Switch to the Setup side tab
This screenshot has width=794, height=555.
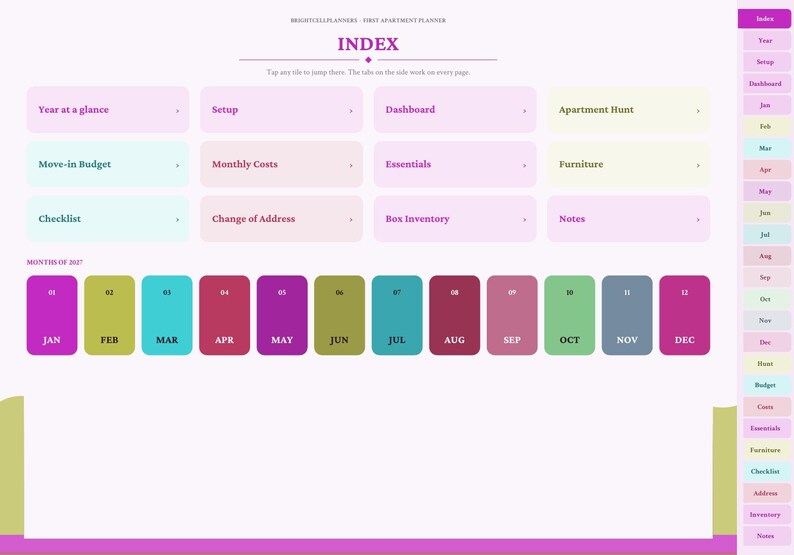(x=767, y=62)
